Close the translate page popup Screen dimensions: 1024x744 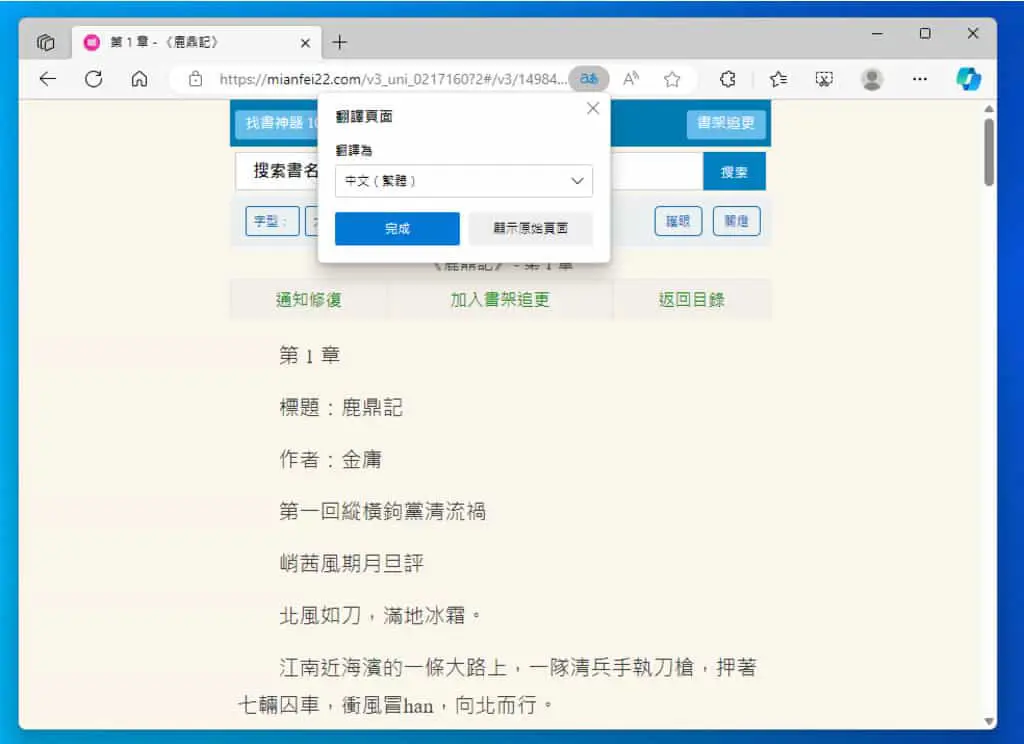593,108
